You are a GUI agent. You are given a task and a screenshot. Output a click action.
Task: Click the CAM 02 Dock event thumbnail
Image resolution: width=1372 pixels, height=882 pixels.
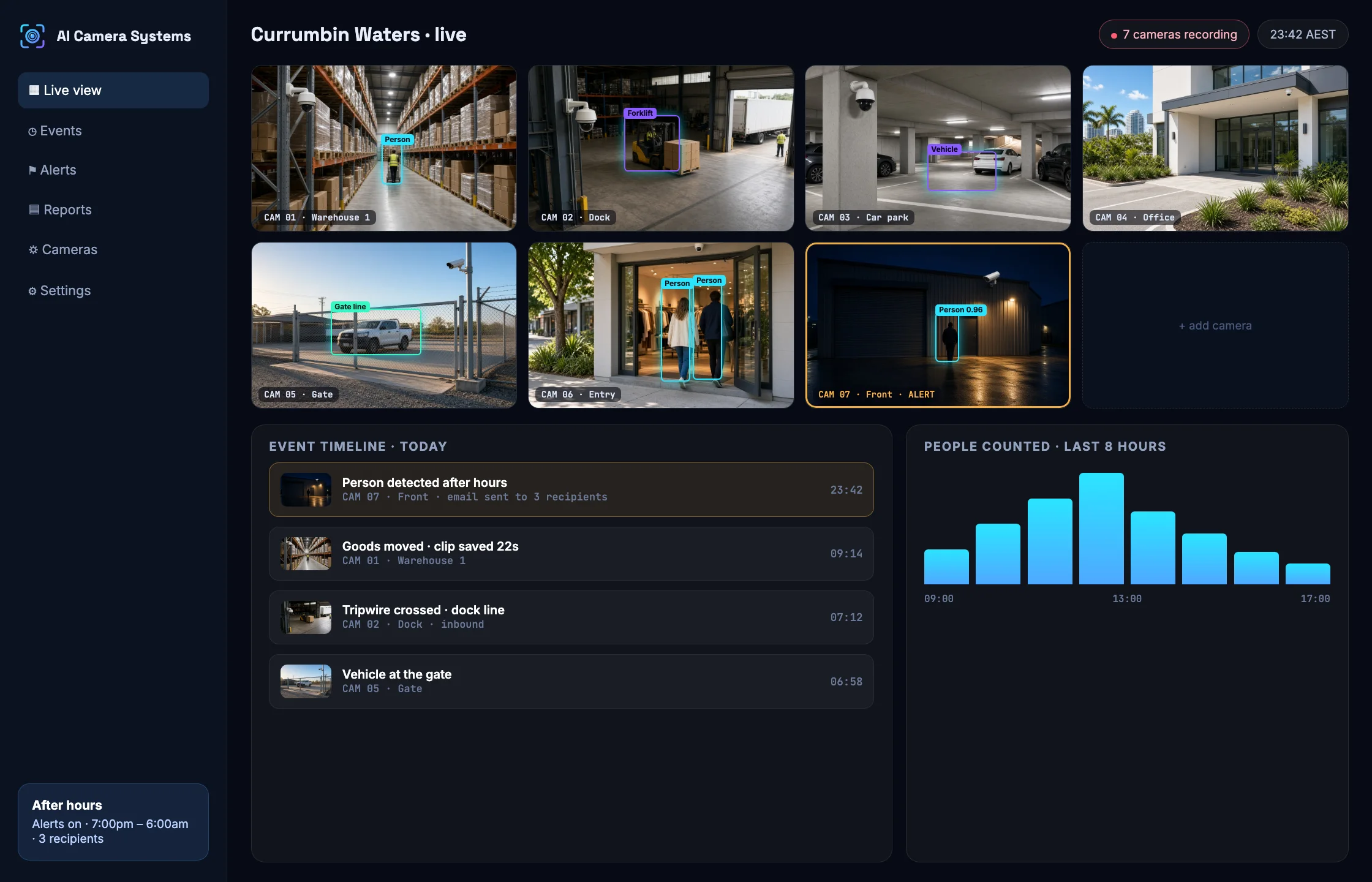[x=306, y=617]
